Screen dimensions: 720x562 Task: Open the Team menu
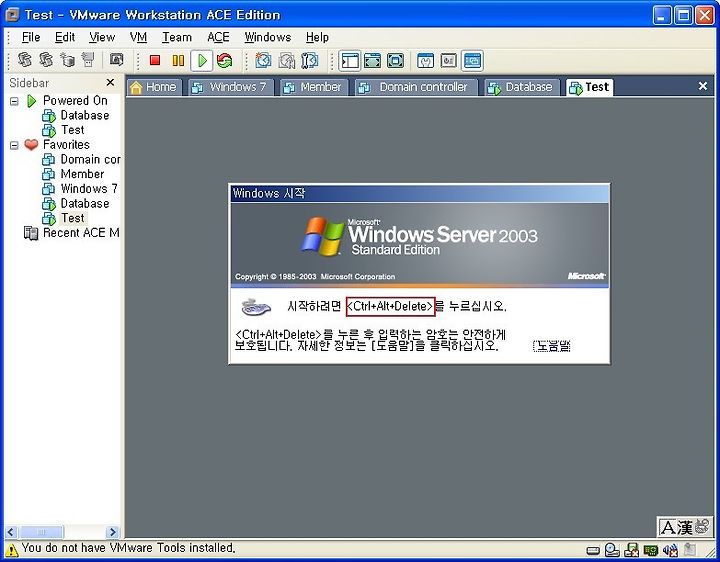click(177, 37)
